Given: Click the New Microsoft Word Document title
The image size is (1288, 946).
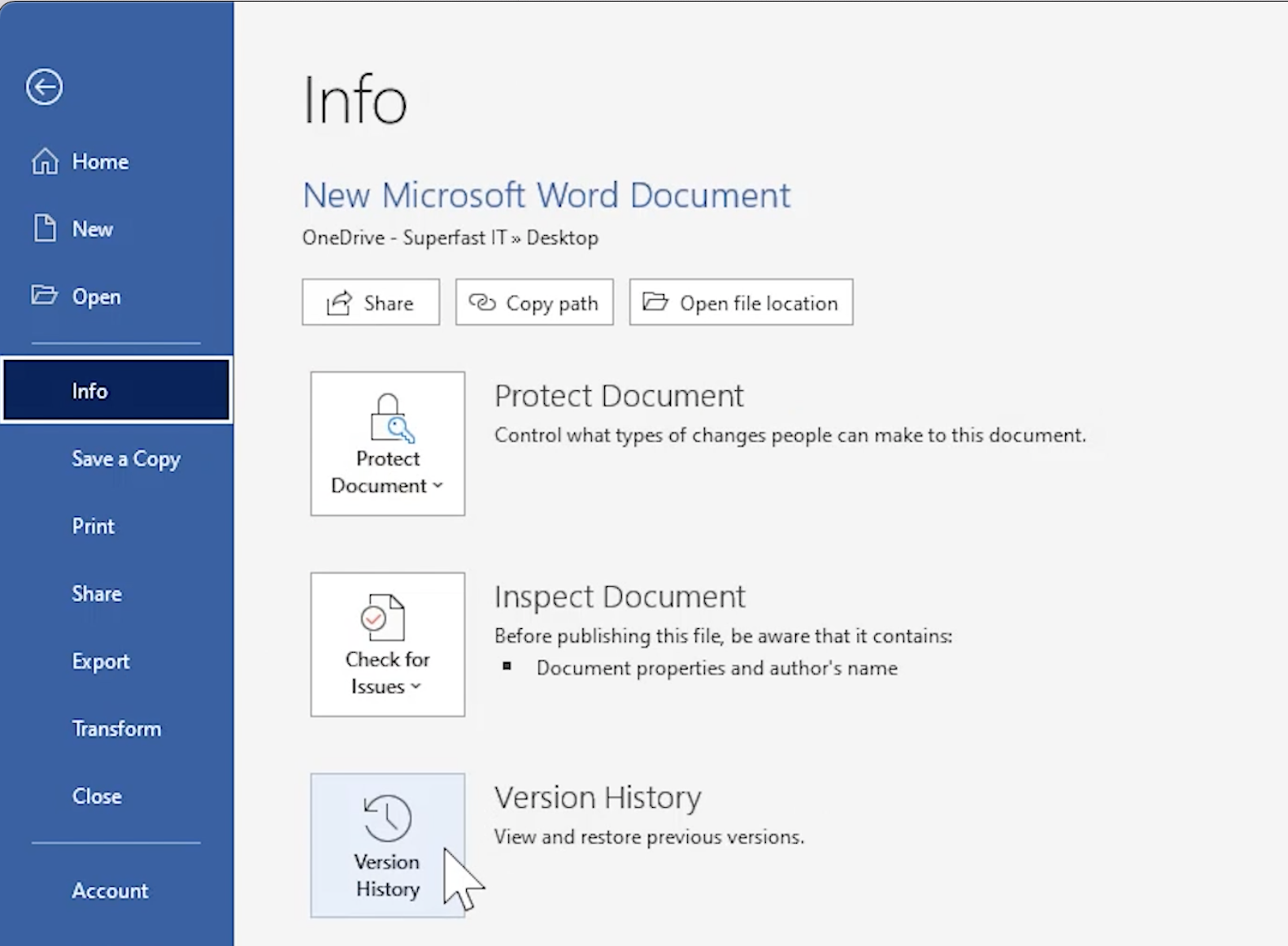Looking at the screenshot, I should point(546,195).
